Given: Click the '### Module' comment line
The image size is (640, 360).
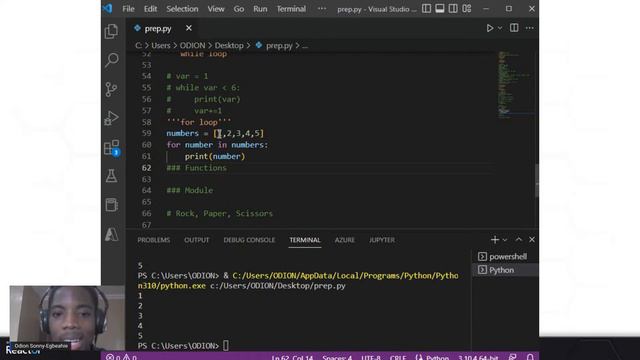Looking at the screenshot, I should (189, 191).
